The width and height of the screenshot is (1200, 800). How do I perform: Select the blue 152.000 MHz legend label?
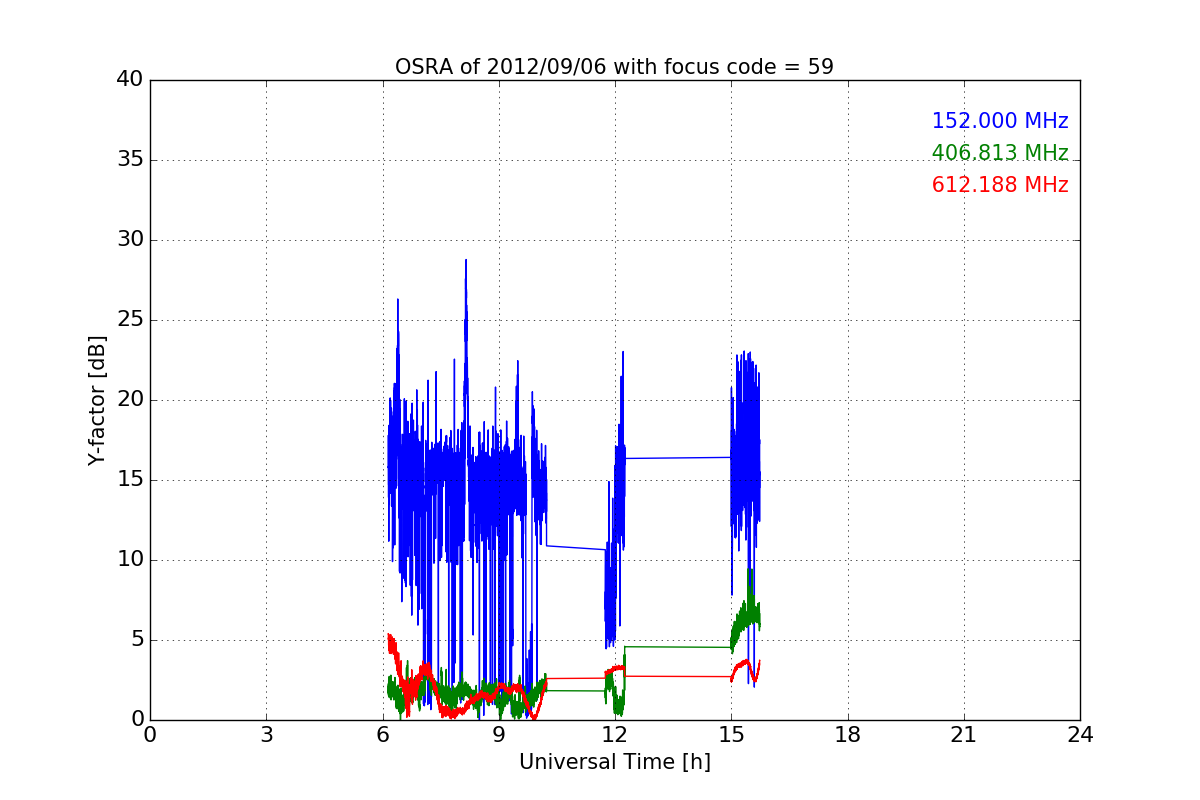coord(1000,121)
